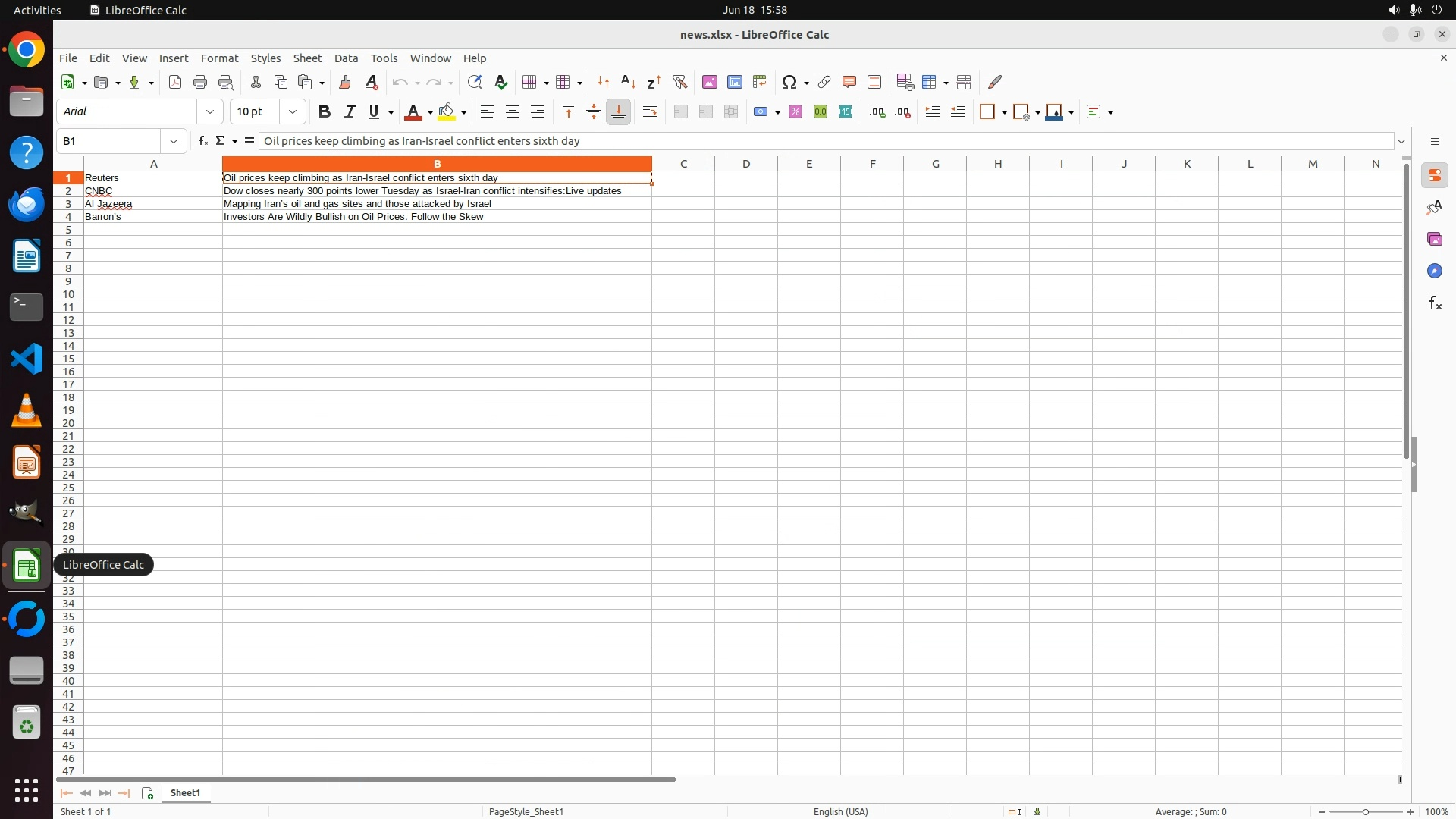Select cell A3 containing Al Jazeera
The width and height of the screenshot is (1456, 819).
click(152, 204)
